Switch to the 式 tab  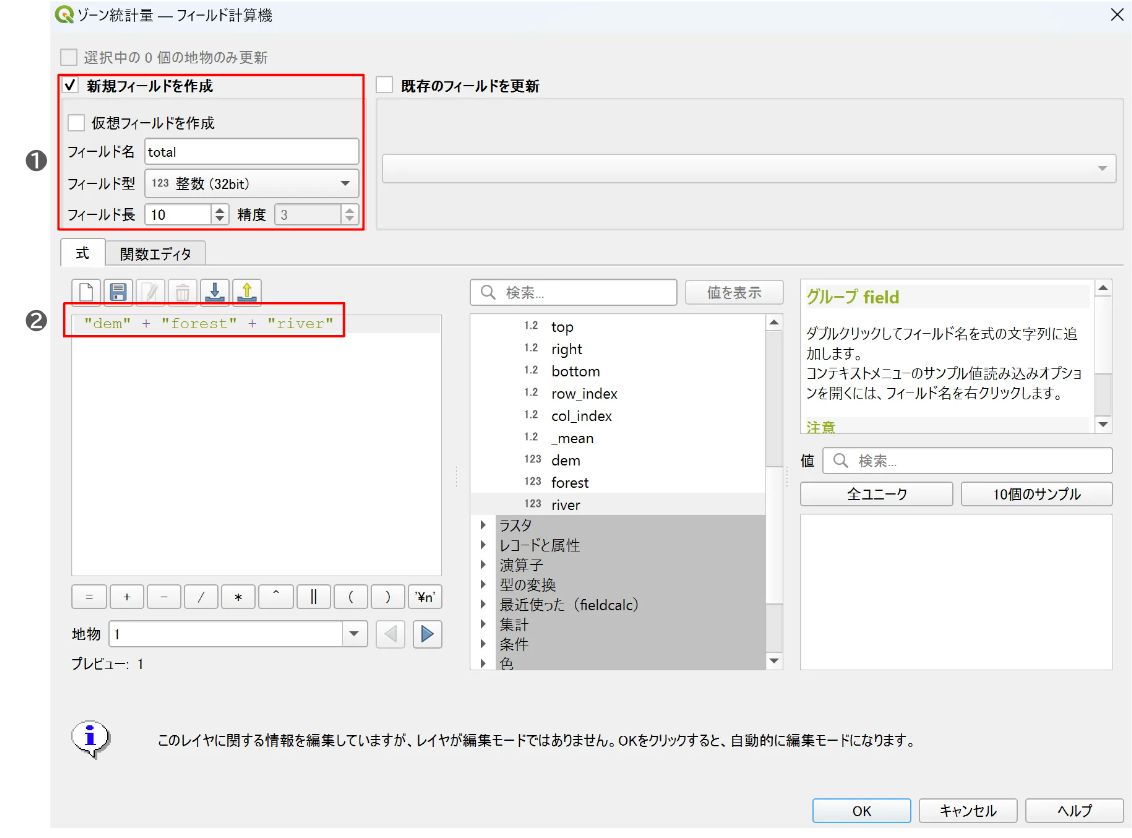coord(82,253)
